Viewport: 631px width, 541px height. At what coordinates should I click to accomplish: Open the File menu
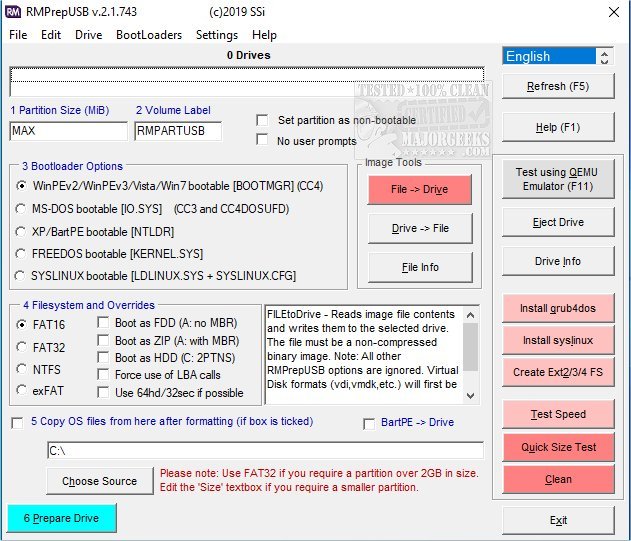click(x=18, y=35)
